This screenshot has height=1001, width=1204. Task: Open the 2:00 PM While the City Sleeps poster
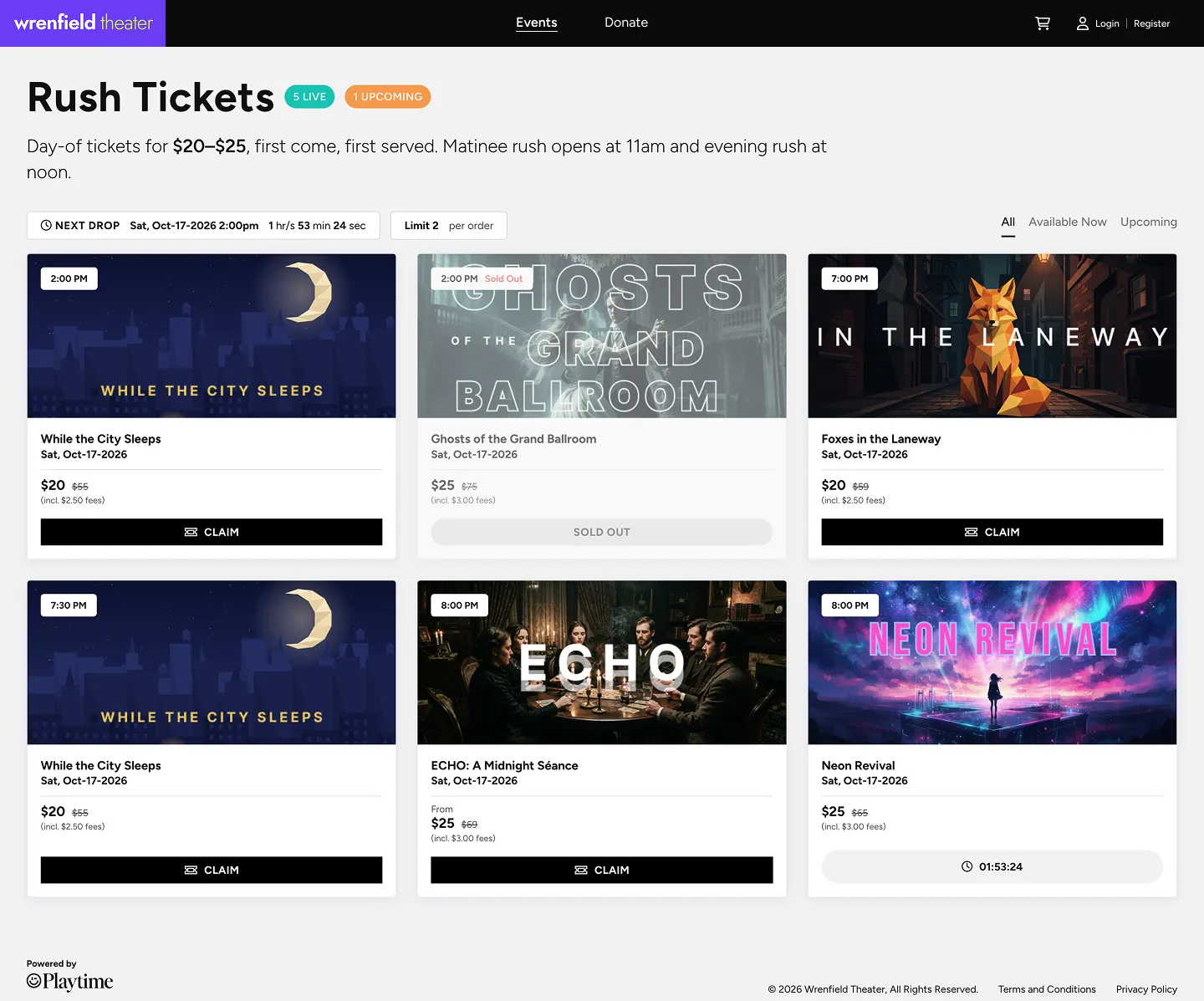[x=212, y=336]
